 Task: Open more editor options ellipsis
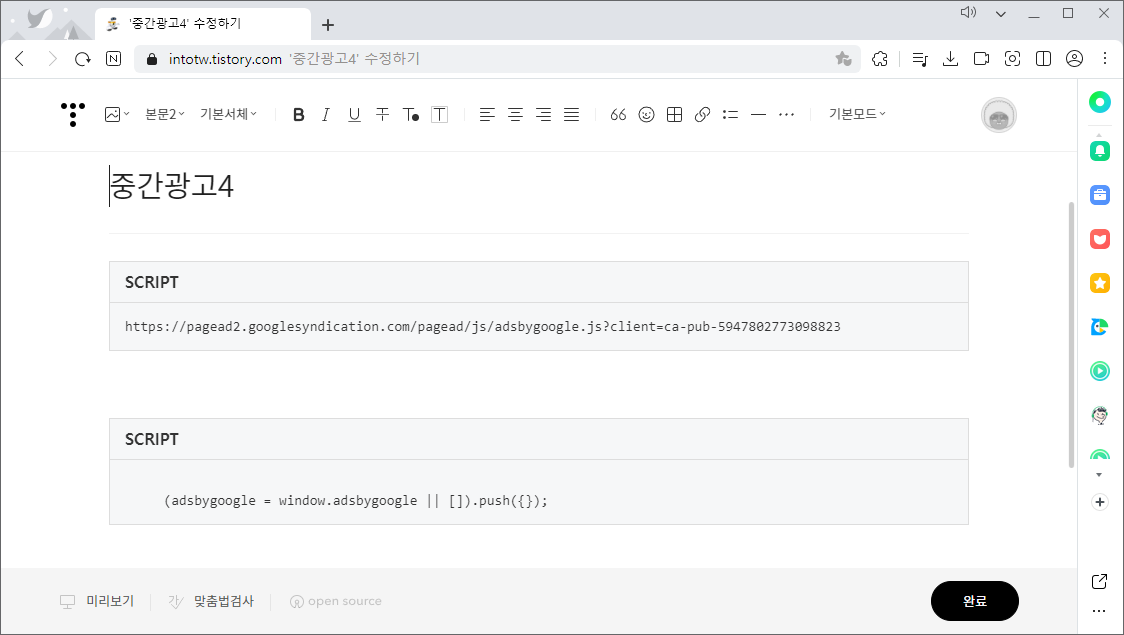786,115
